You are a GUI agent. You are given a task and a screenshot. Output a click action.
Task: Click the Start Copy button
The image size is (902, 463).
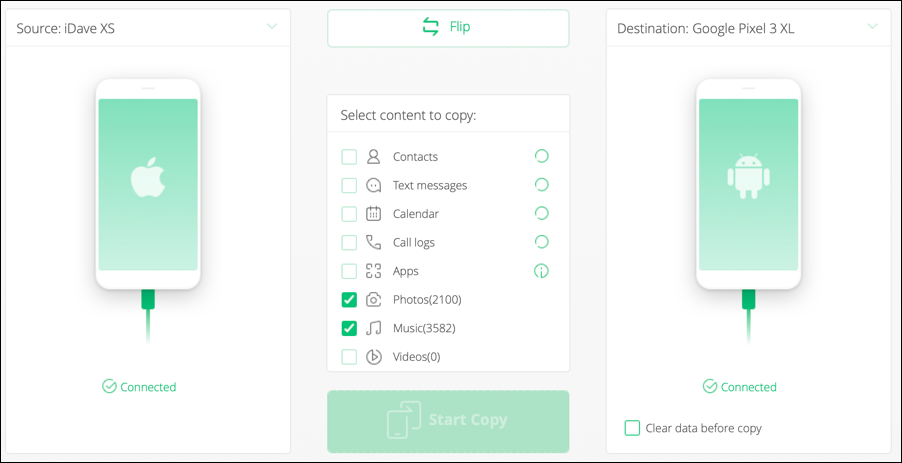tap(448, 422)
